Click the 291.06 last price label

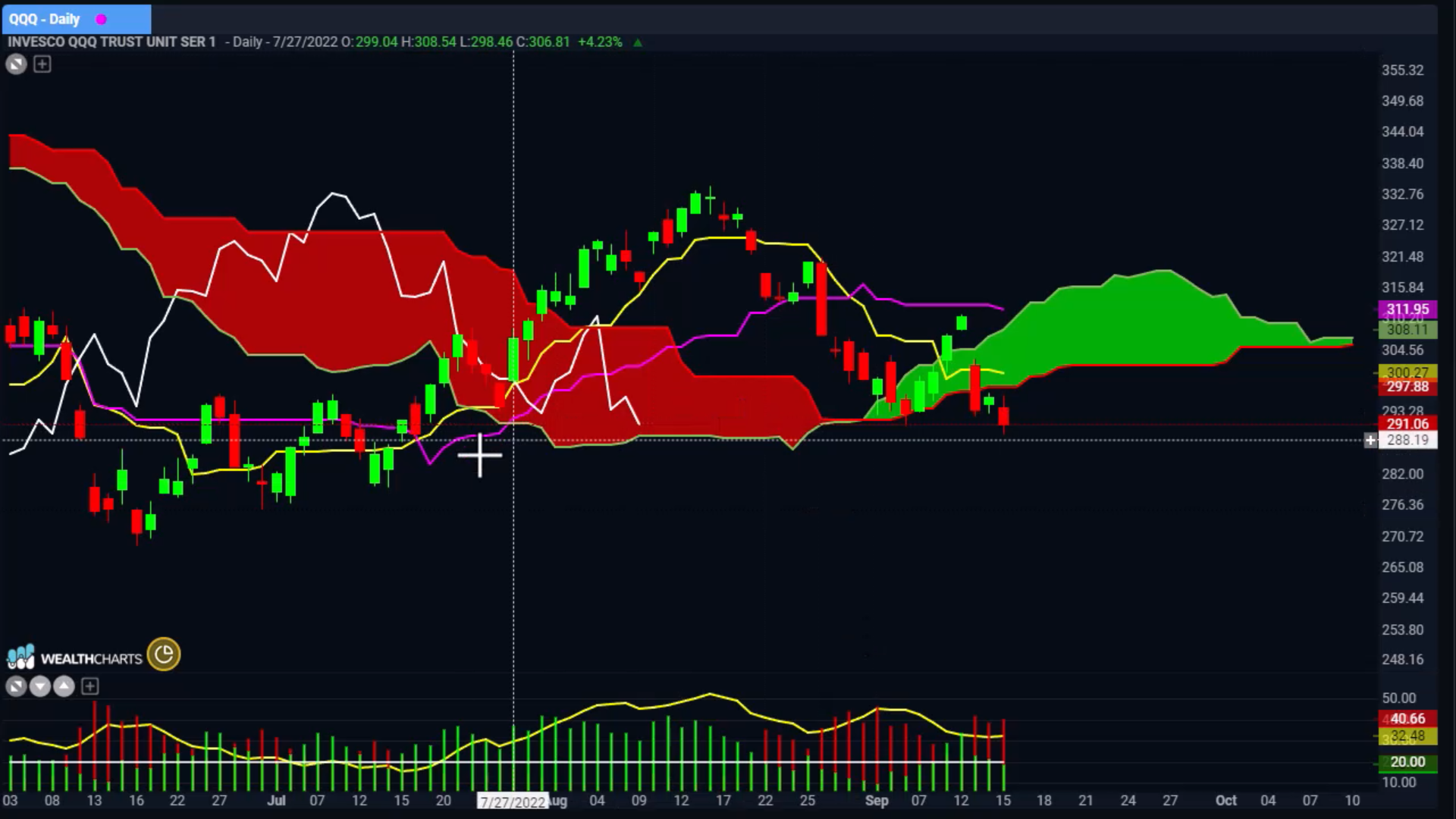(x=1407, y=424)
